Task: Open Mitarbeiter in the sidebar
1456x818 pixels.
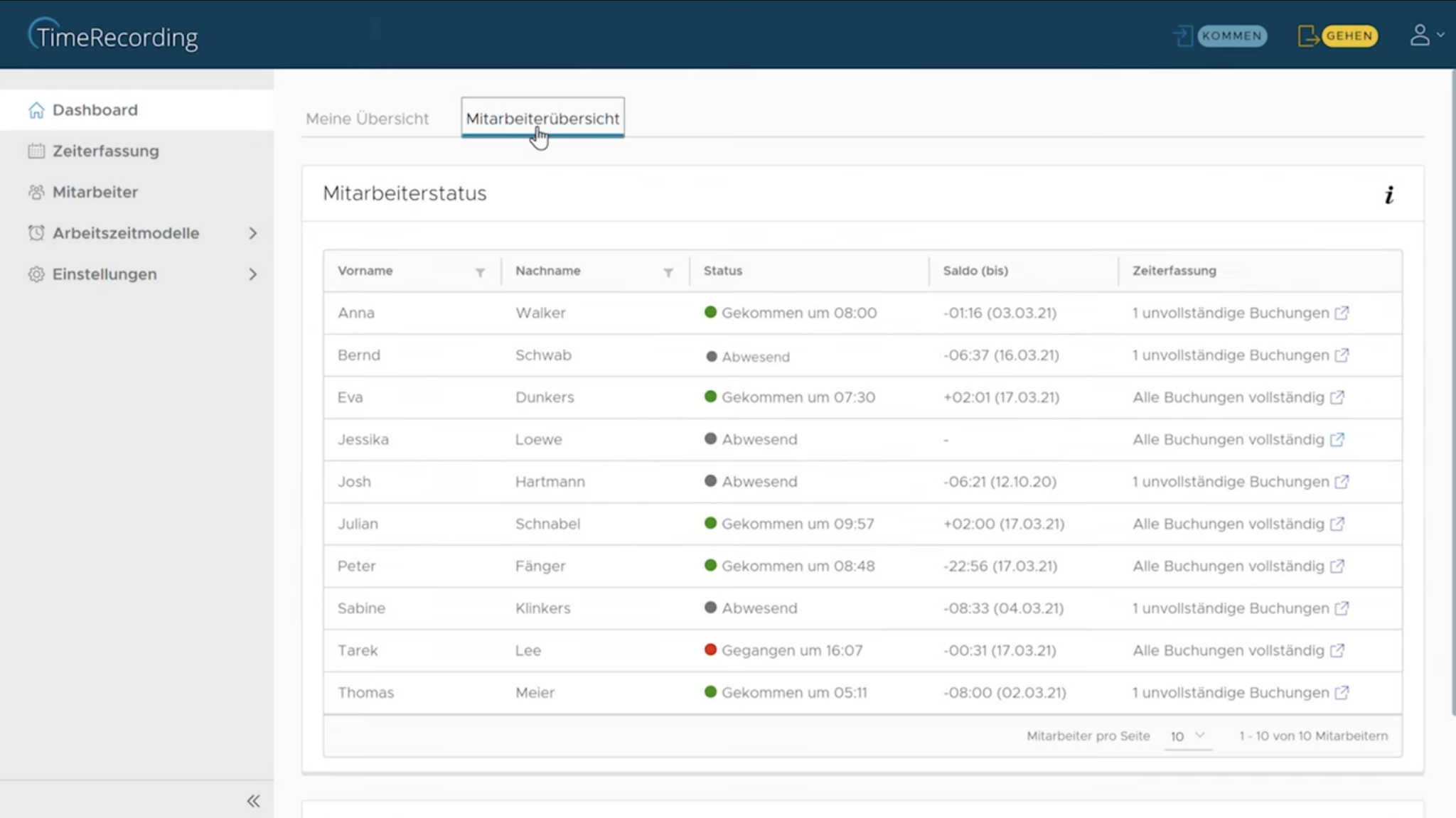Action: pos(136,192)
